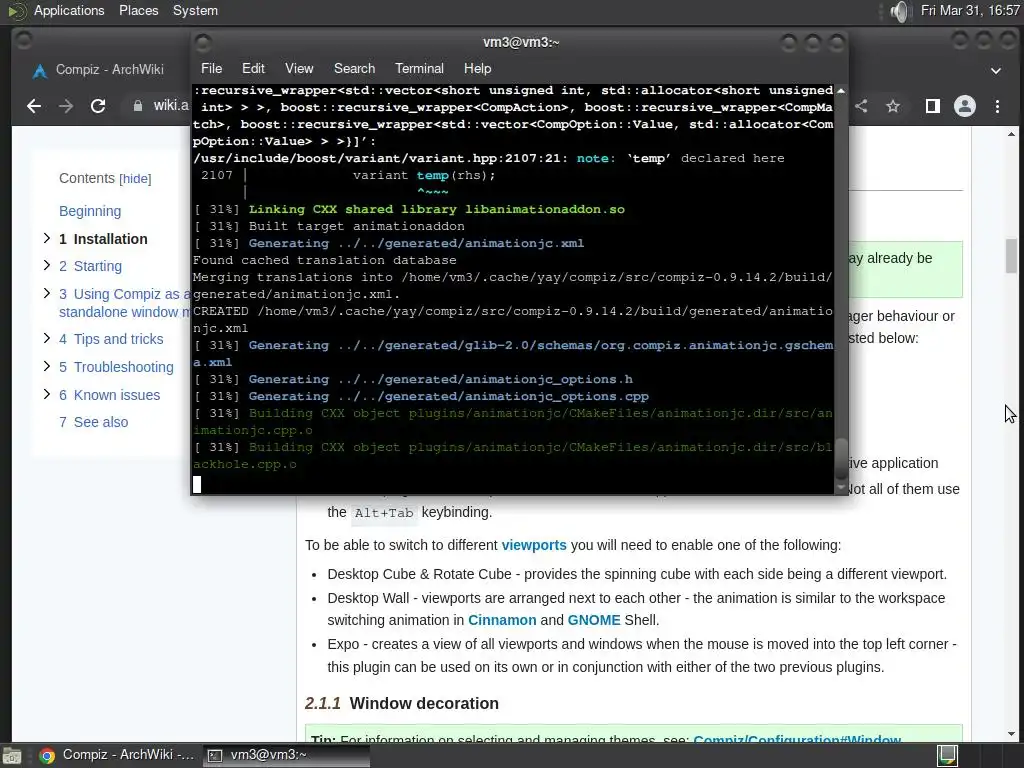The image size is (1024, 768).
Task: Click the padlock site info icon
Action: [x=138, y=106]
